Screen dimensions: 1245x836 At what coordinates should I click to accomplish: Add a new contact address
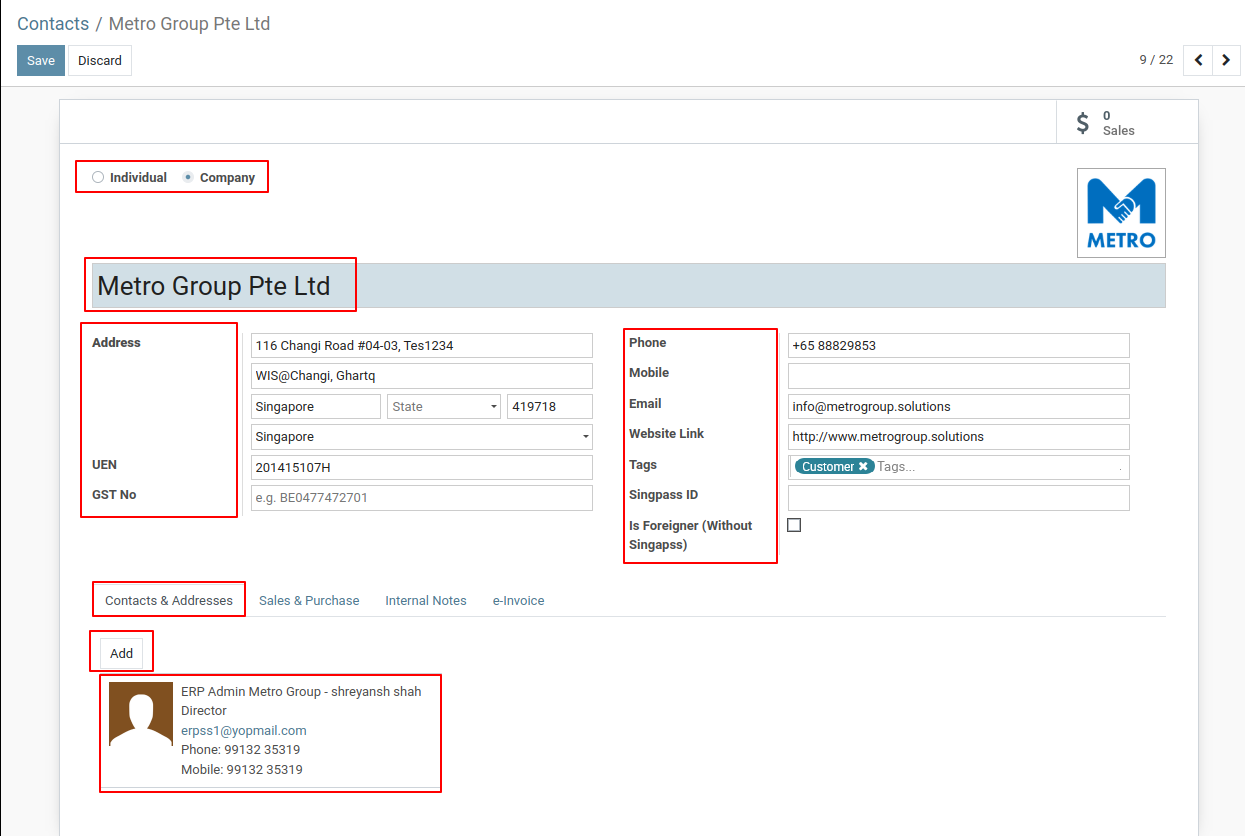(x=122, y=653)
